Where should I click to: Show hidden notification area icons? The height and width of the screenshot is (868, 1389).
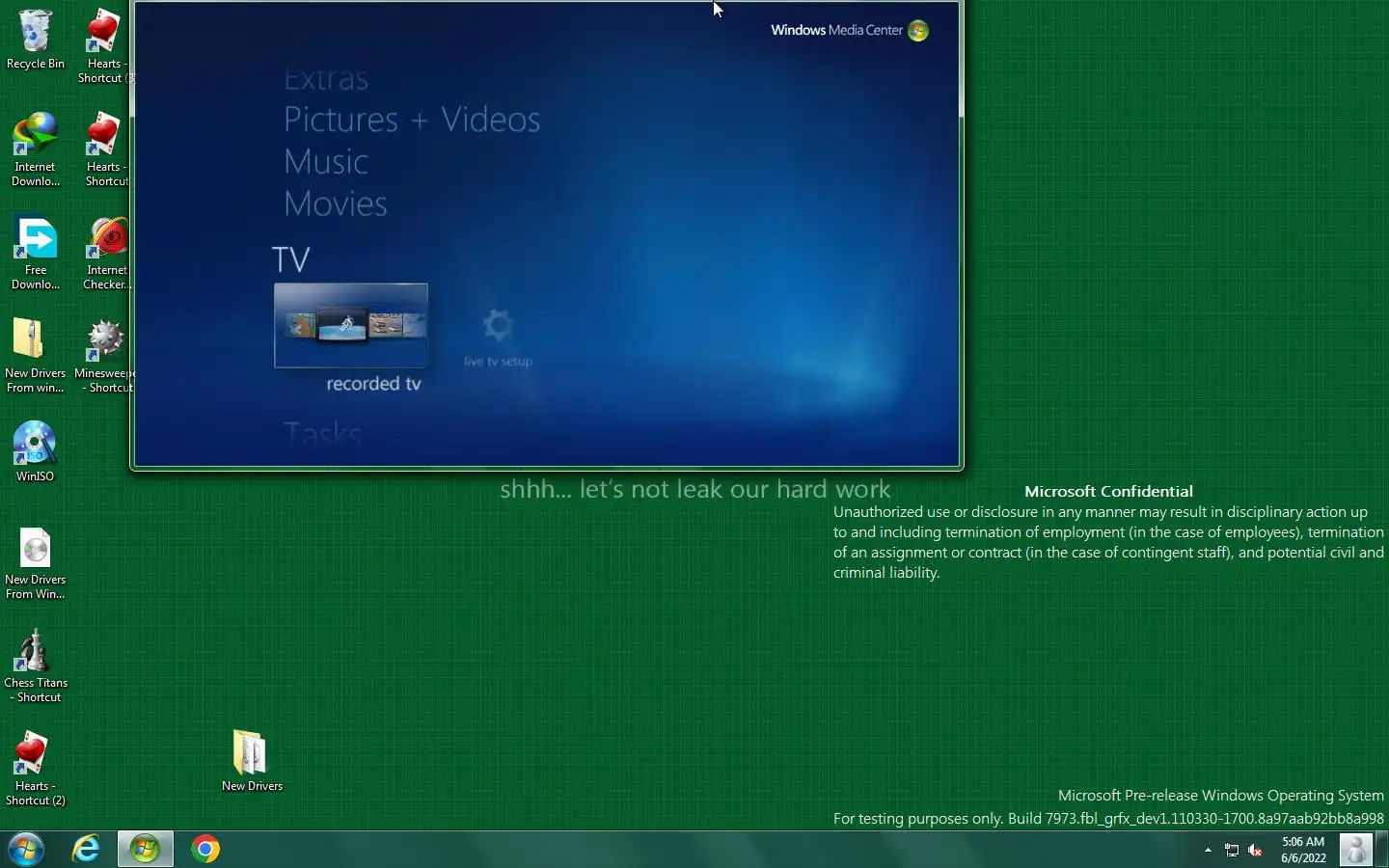coord(1208,851)
